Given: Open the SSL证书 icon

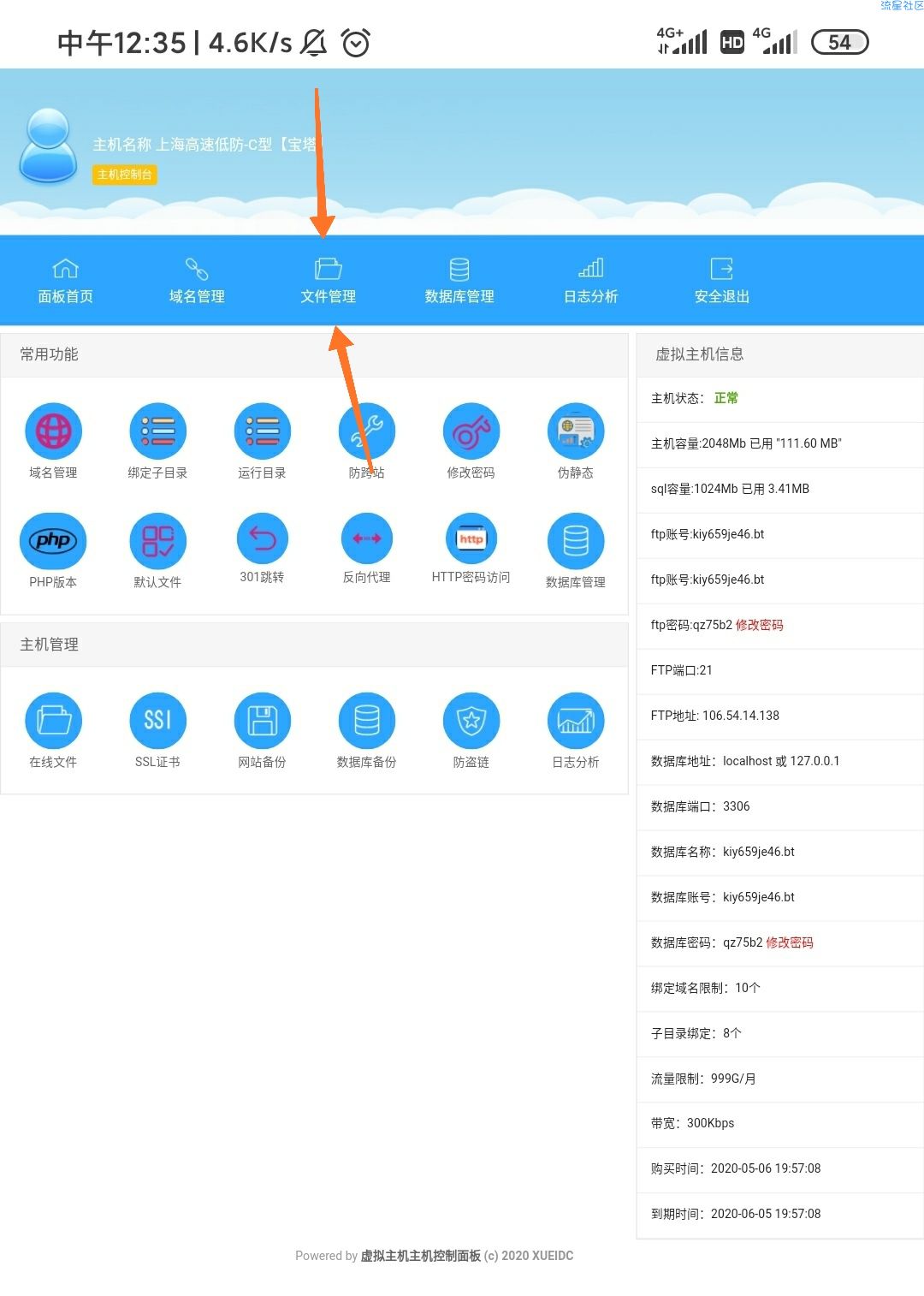Looking at the screenshot, I should pos(157,721).
